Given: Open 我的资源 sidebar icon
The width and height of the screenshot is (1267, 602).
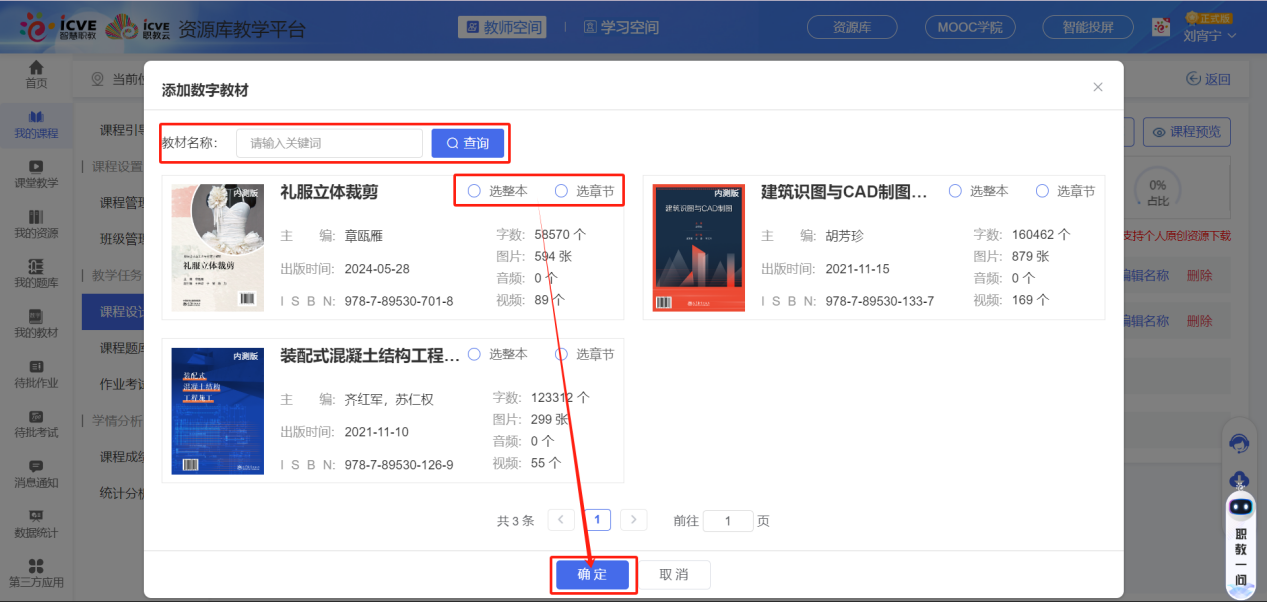Looking at the screenshot, I should pyautogui.click(x=36, y=224).
